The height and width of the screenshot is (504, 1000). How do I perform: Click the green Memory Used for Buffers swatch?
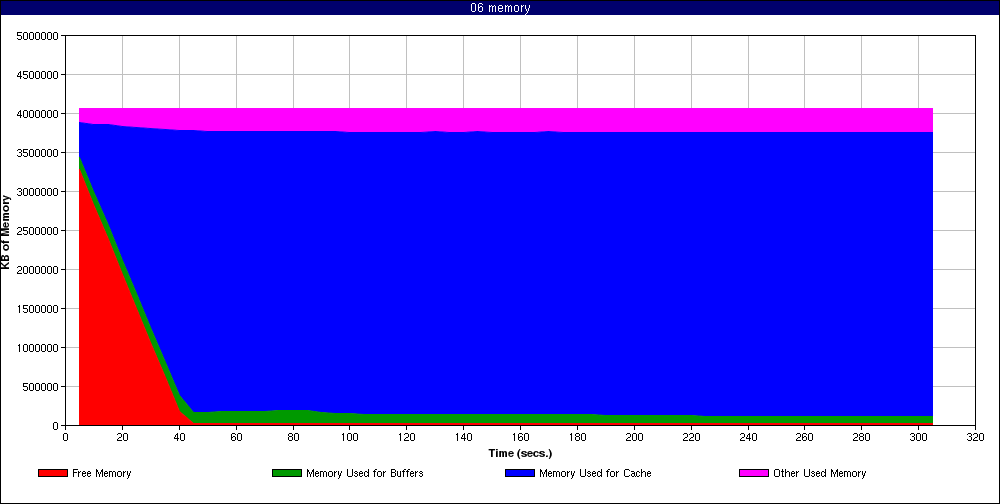click(x=287, y=473)
